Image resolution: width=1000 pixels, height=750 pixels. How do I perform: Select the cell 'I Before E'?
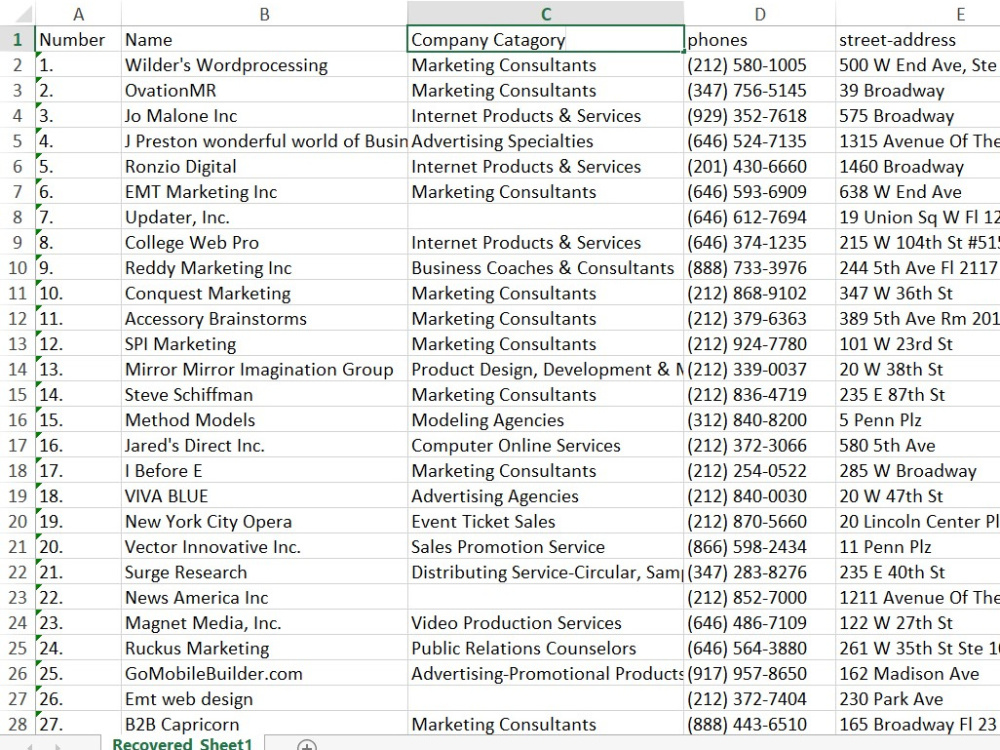pos(264,471)
